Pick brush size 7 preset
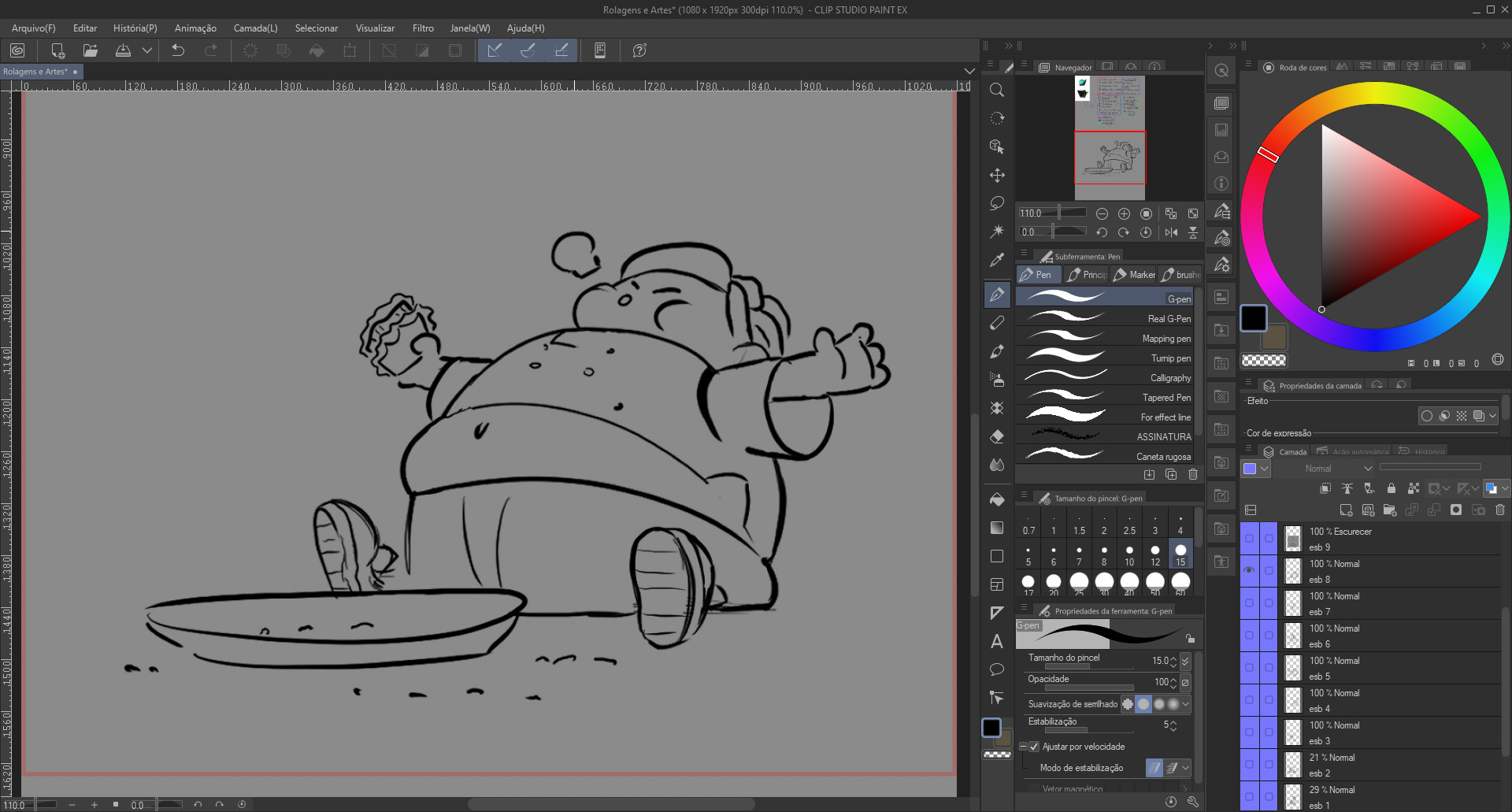This screenshot has width=1512, height=812. click(1079, 554)
